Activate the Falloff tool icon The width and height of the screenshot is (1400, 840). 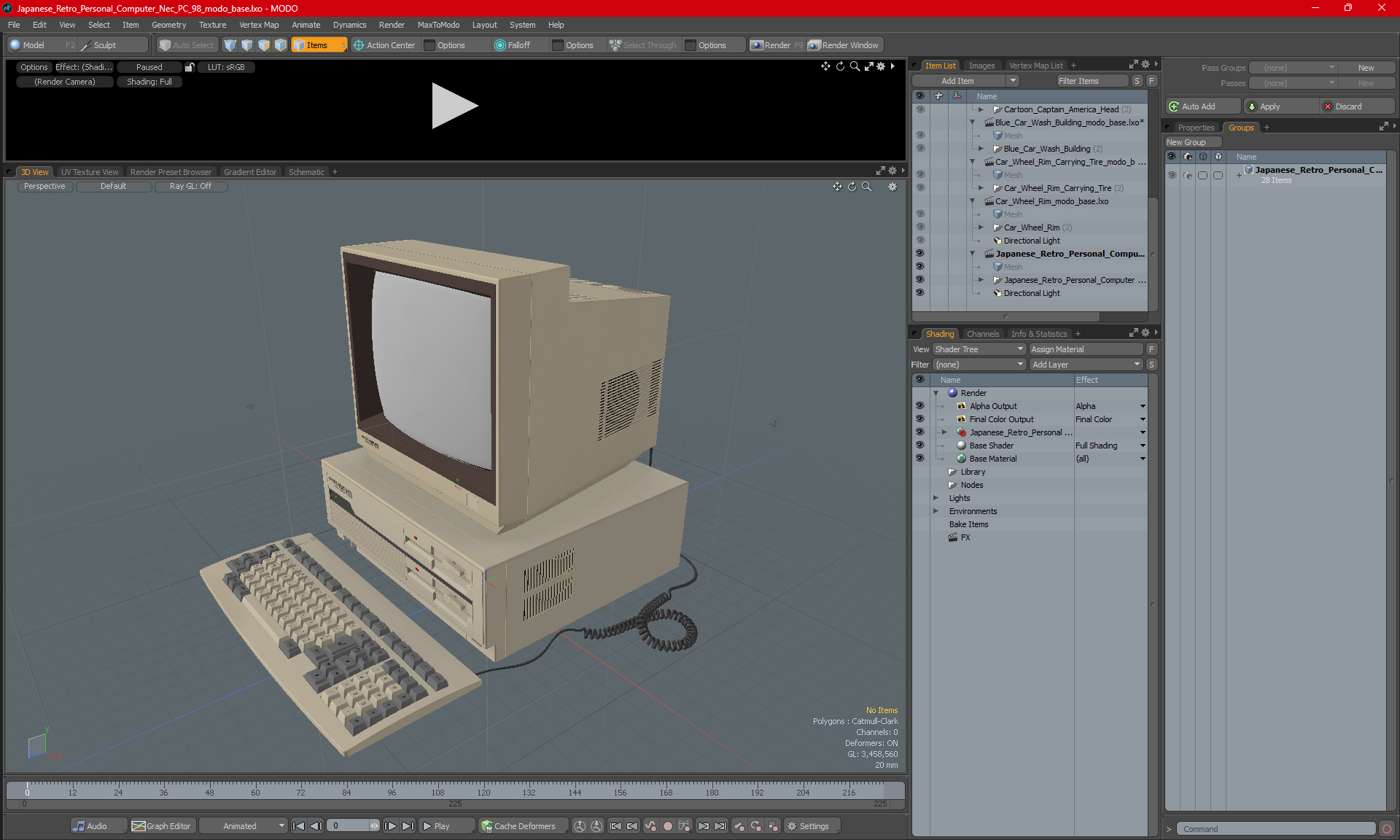[500, 45]
